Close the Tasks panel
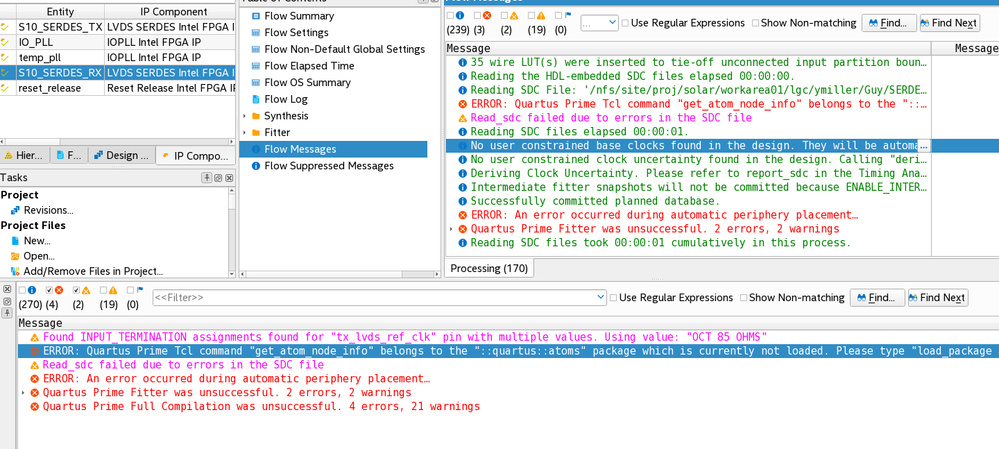The height and width of the screenshot is (449, 999). point(229,178)
